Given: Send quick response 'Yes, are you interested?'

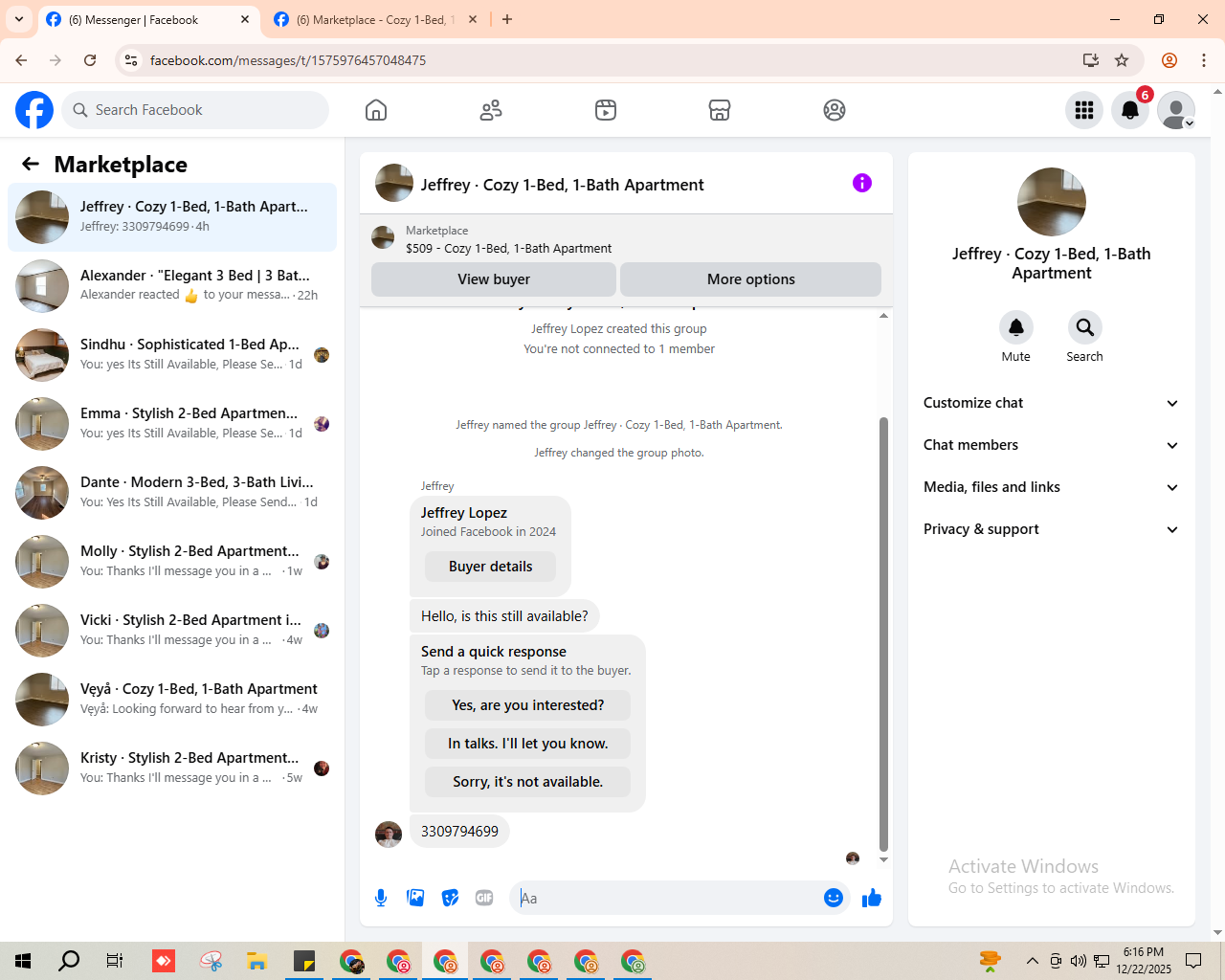Looking at the screenshot, I should pos(528,705).
